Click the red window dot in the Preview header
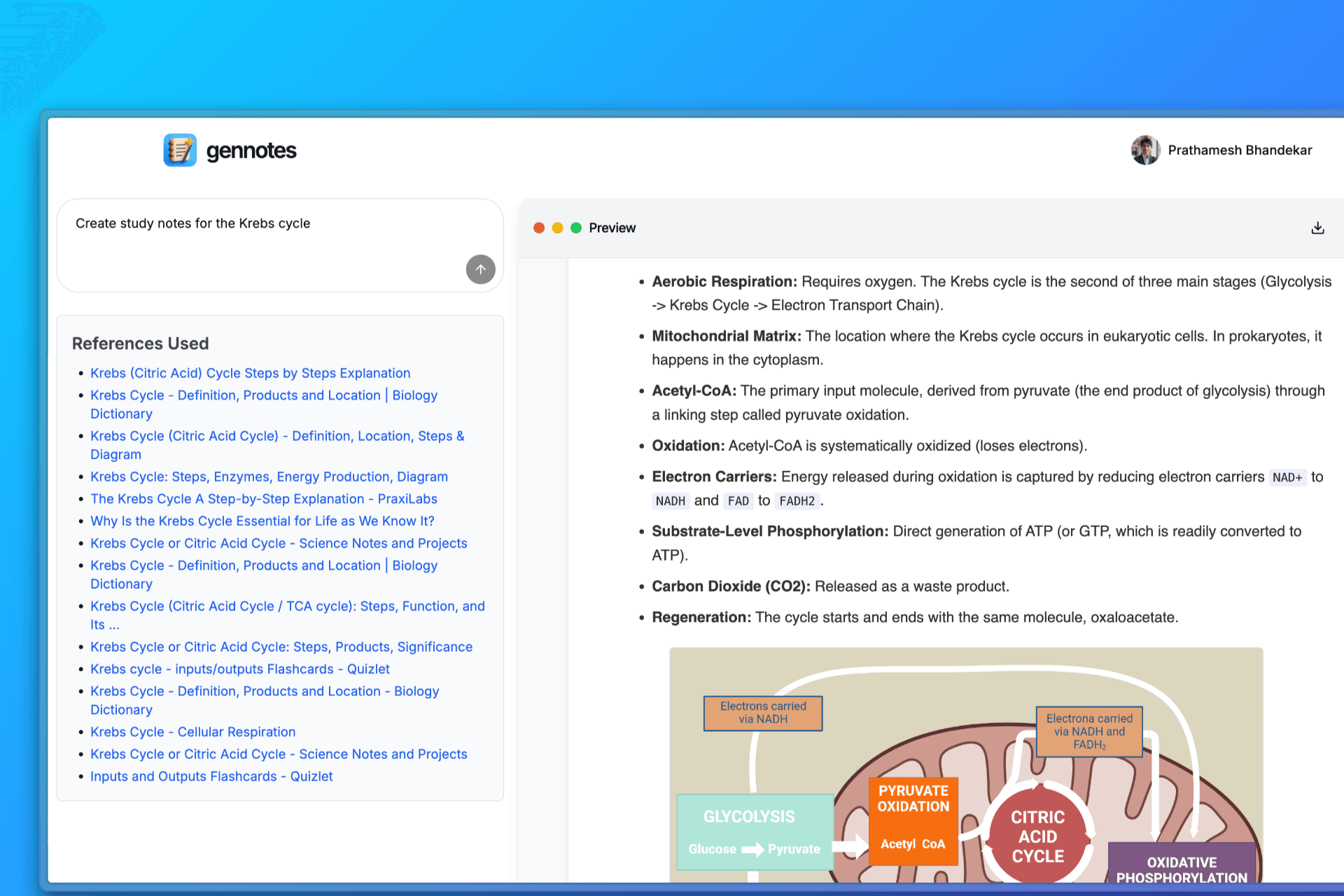Viewport: 1344px width, 896px height. coord(539,228)
